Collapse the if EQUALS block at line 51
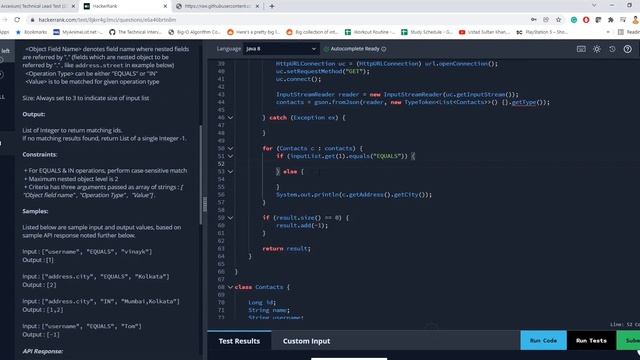640x360 pixels. [230, 156]
